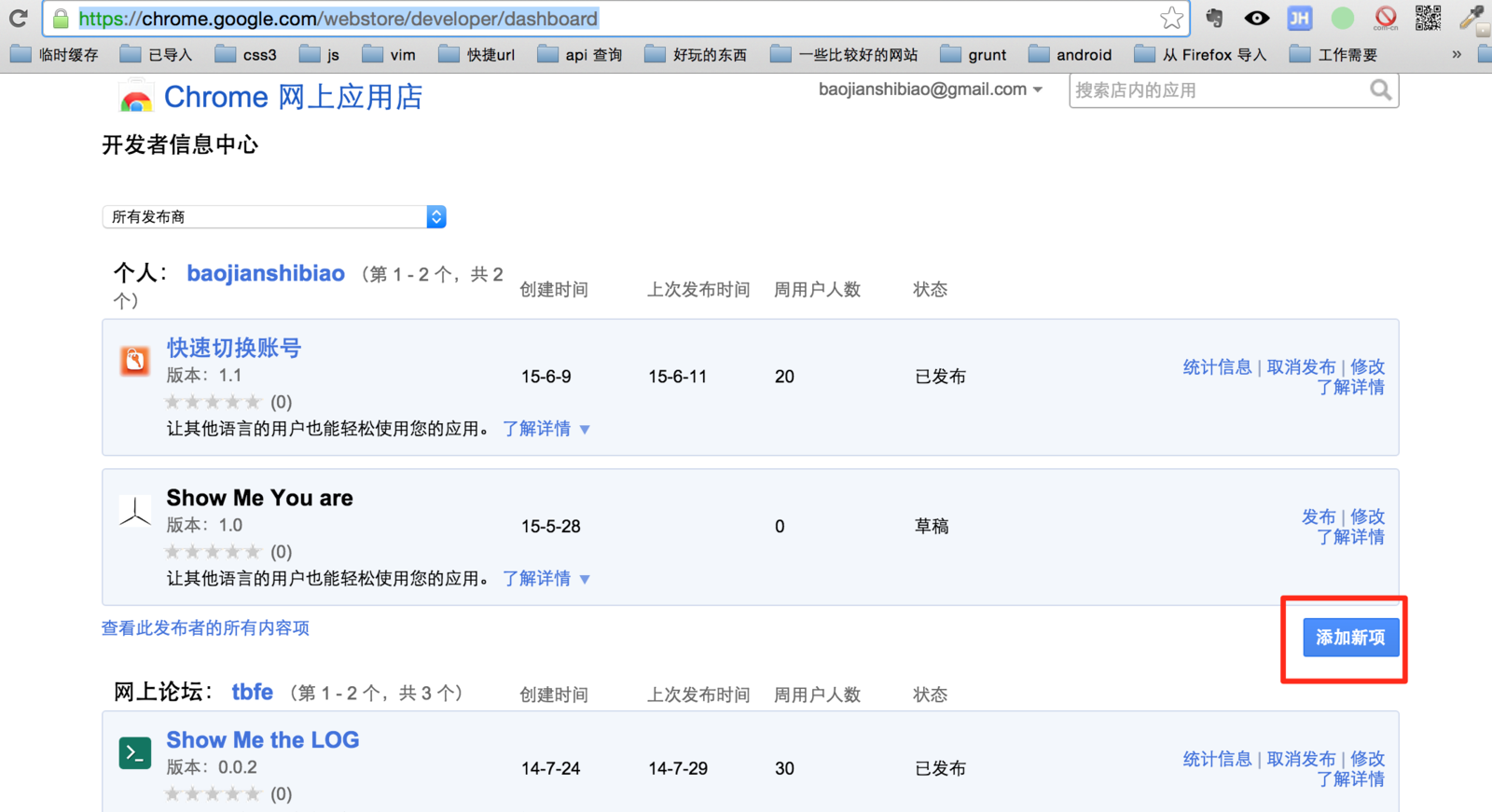Click the 快速切换账号 app icon
1492x812 pixels.
coord(135,360)
